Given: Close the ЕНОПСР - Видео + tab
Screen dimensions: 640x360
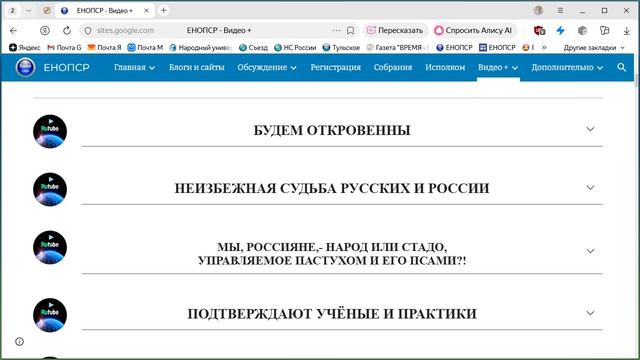Looking at the screenshot, I should click(x=147, y=11).
